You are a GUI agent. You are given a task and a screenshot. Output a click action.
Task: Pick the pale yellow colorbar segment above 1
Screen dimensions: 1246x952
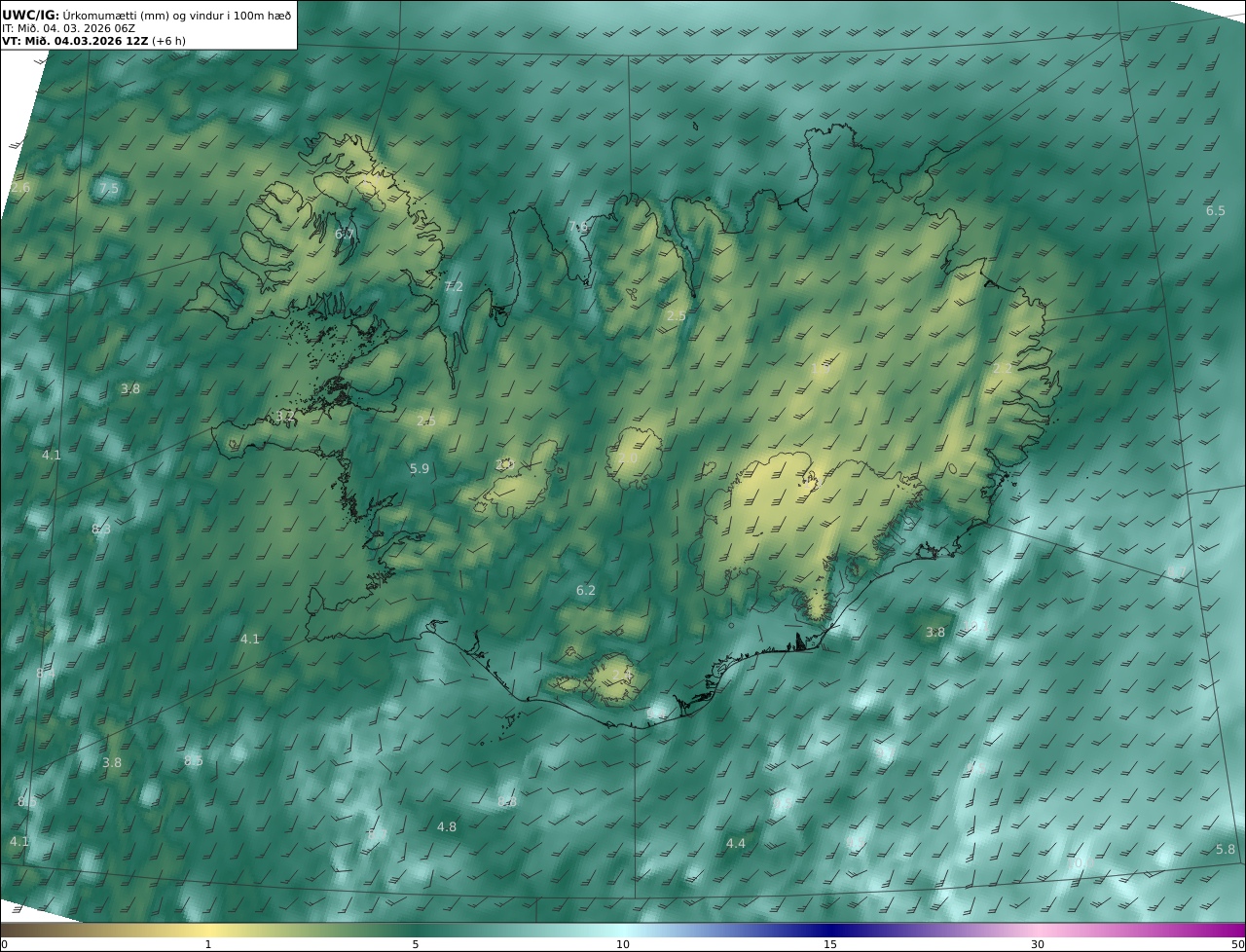pyautogui.click(x=208, y=930)
